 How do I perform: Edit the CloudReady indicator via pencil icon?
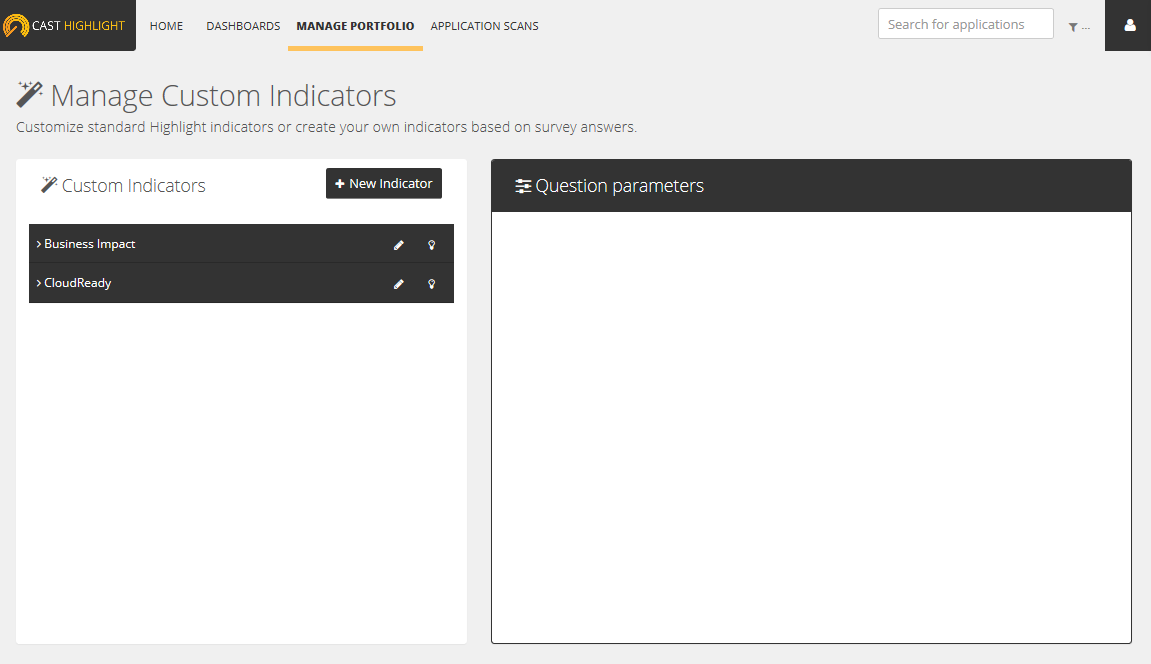click(x=399, y=284)
